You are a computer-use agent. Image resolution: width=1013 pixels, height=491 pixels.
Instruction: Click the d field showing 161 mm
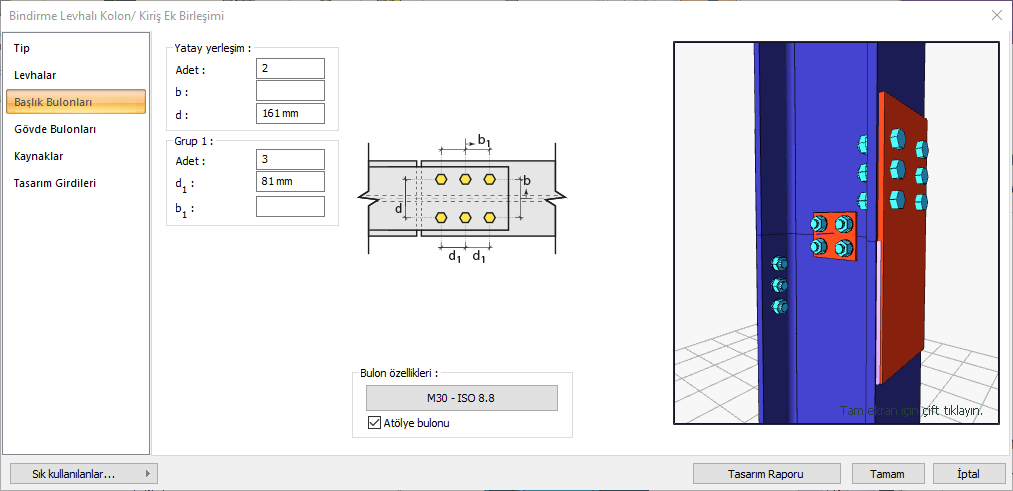tap(290, 113)
